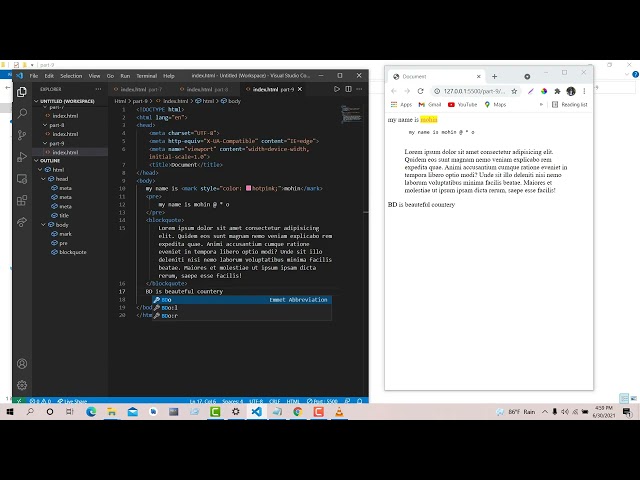Click errors and warnings count in status bar
Viewport: 640px width, 480px height.
(40, 401)
